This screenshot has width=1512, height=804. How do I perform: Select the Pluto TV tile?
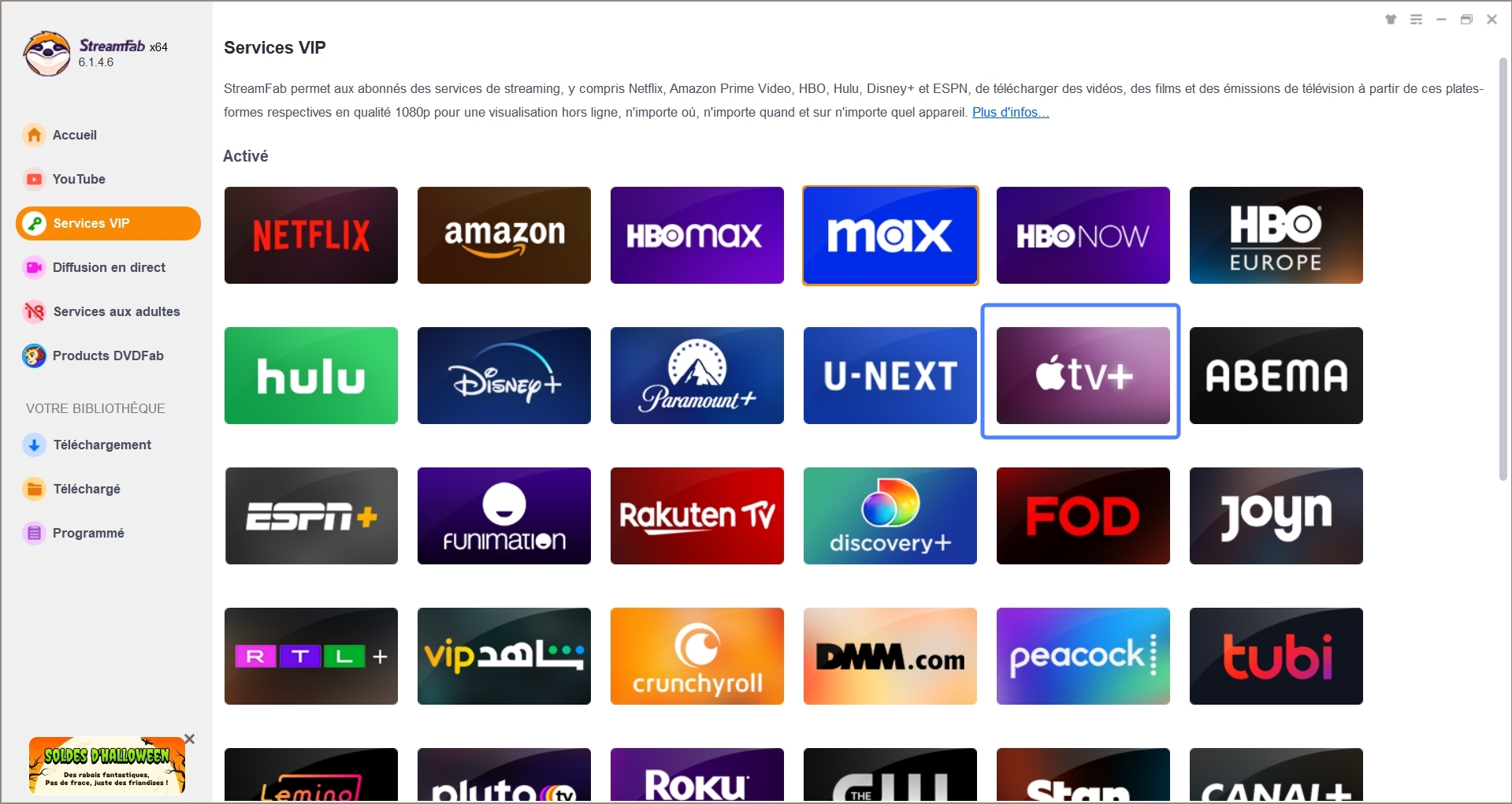point(503,776)
